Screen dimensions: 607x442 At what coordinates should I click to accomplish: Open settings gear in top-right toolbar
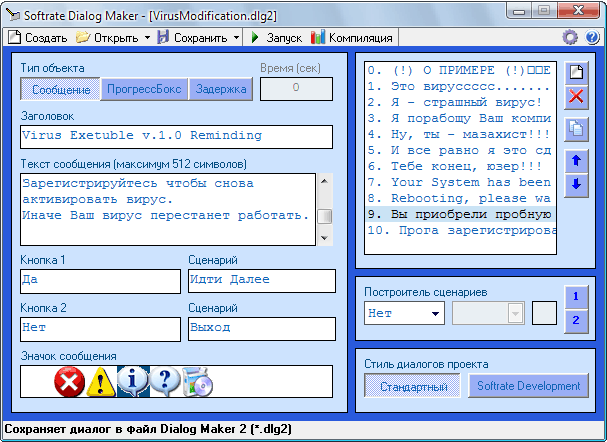570,37
